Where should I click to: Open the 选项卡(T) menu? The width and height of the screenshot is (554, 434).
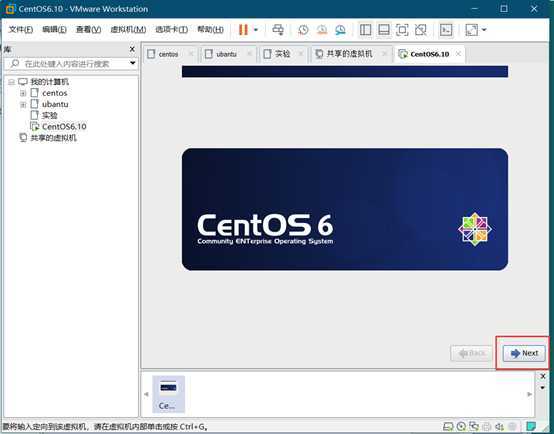click(172, 29)
